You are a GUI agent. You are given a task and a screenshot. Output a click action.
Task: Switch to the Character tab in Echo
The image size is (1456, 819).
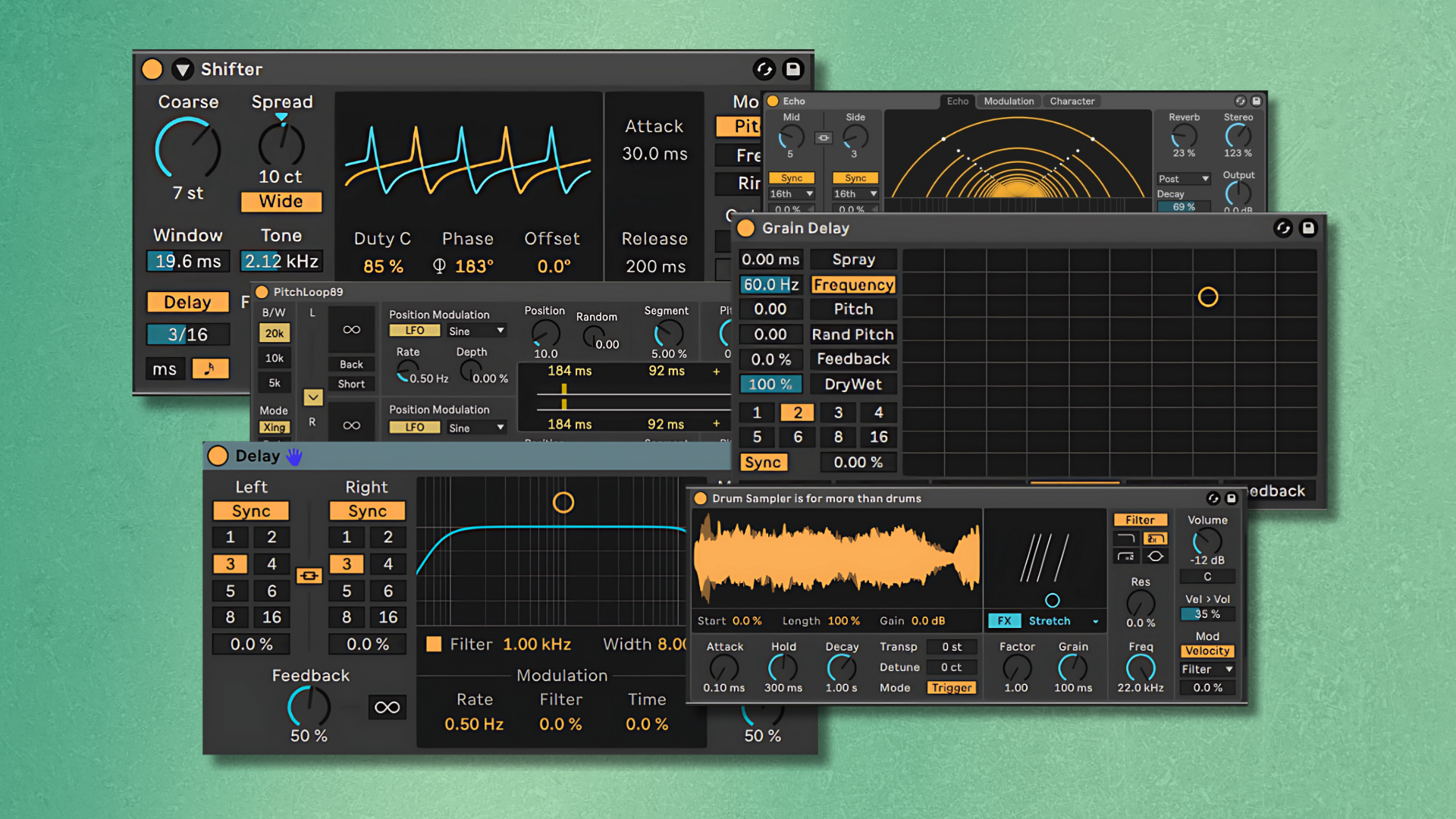[1072, 101]
